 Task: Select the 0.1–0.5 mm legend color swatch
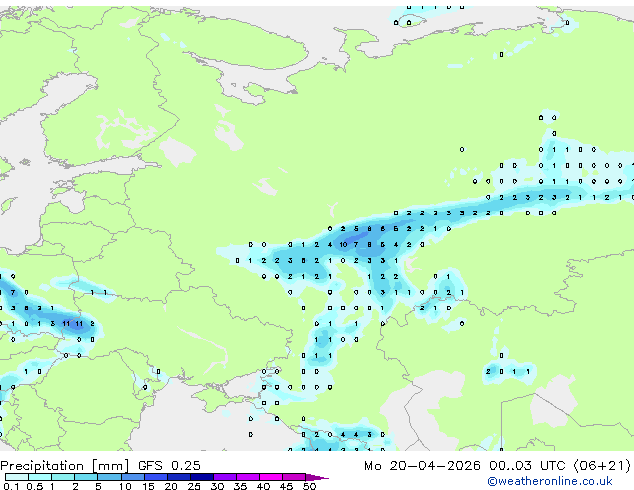(x=17, y=477)
